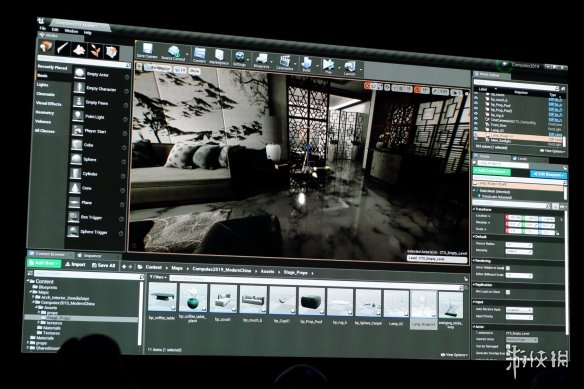Click the Add New button
This screenshot has width=584, height=389.
[x=44, y=263]
